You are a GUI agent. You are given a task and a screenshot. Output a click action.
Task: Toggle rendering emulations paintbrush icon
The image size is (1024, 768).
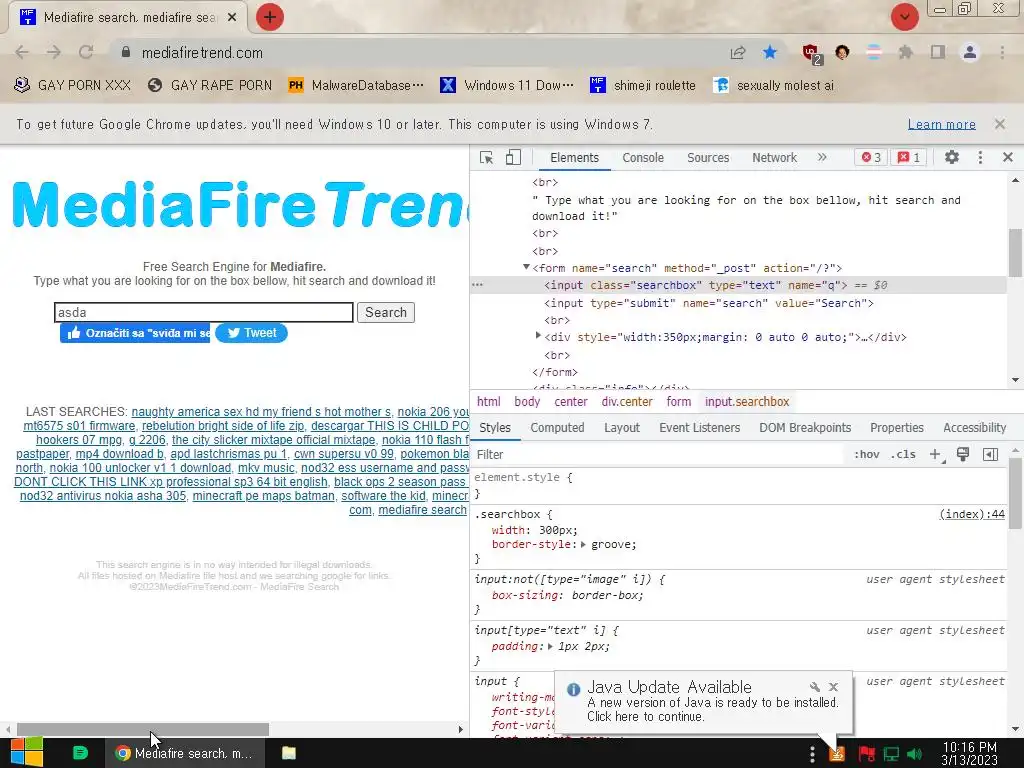963,455
